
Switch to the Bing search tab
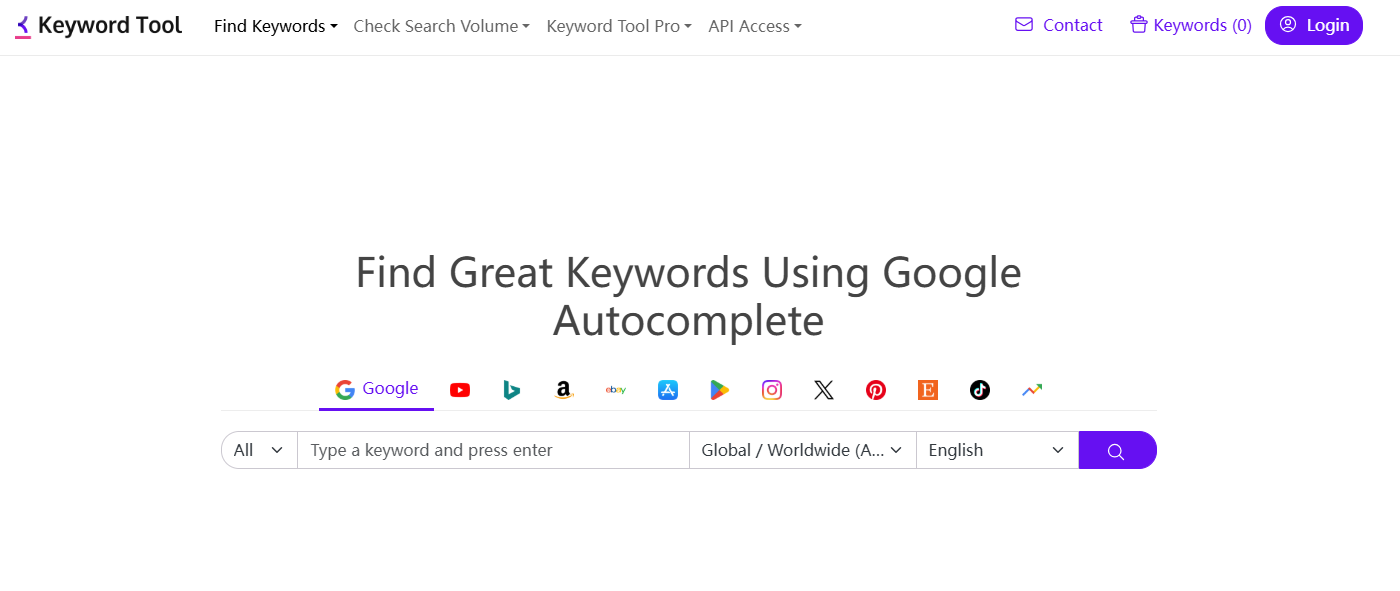click(512, 390)
